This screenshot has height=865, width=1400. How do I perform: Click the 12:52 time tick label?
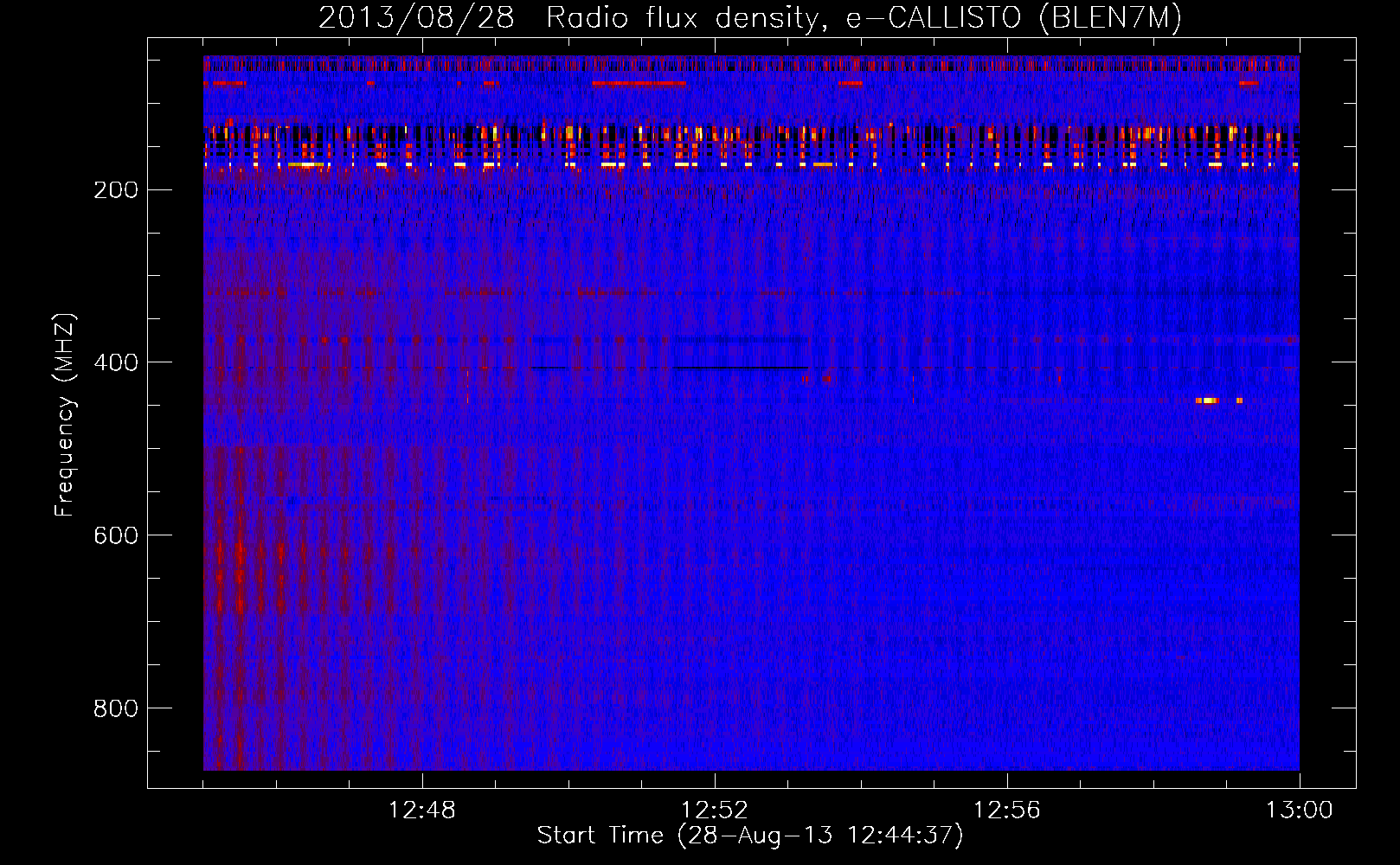(715, 811)
